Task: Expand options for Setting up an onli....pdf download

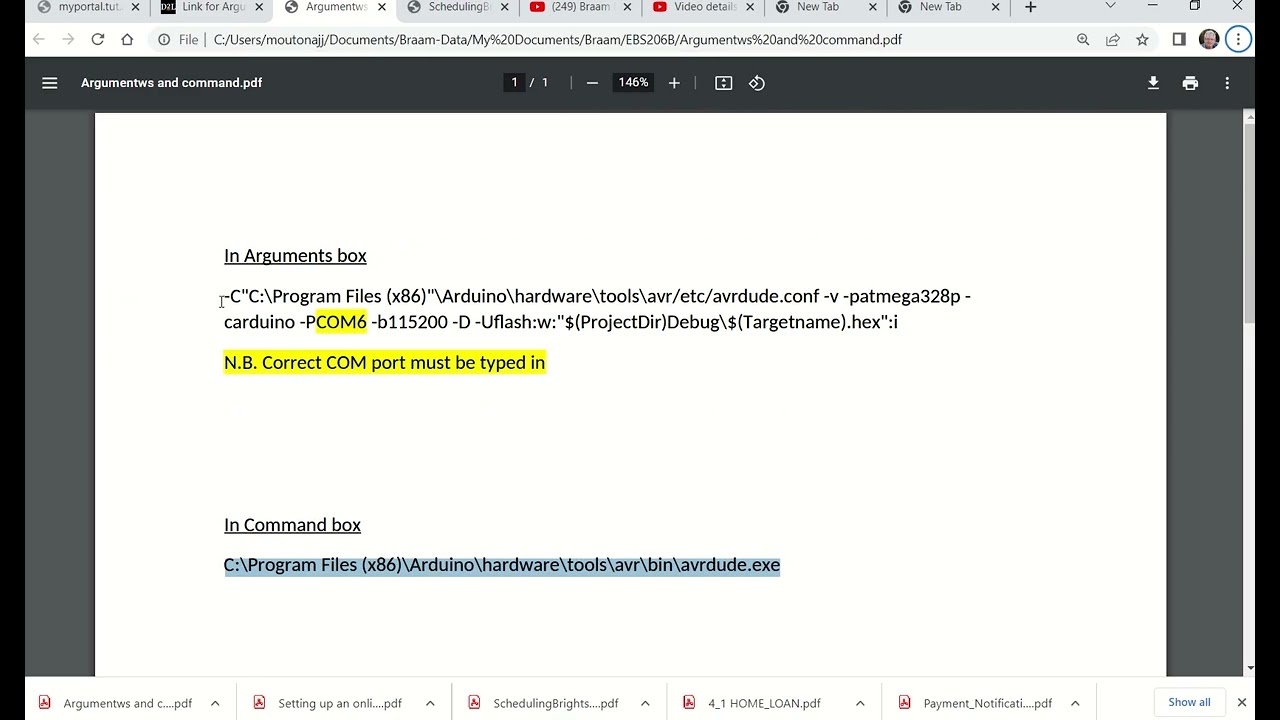Action: 430,703
